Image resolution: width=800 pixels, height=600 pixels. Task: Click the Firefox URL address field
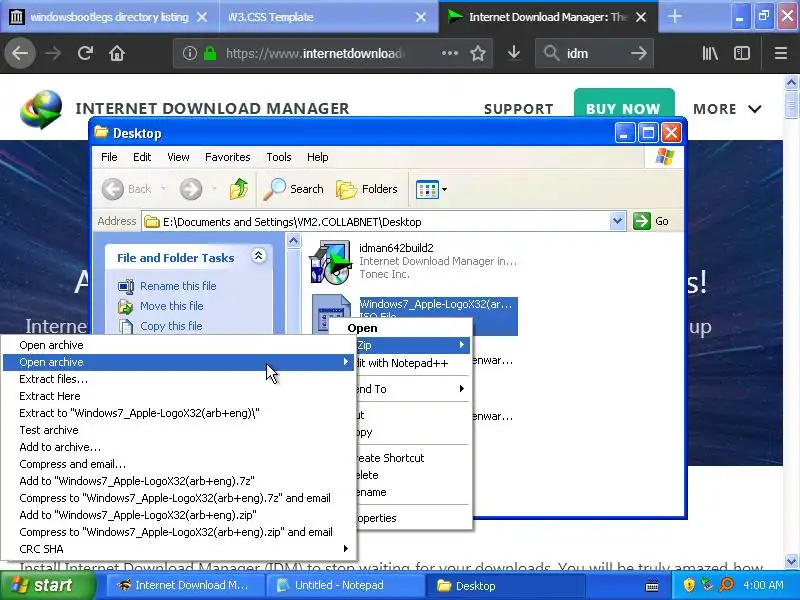pyautogui.click(x=315, y=53)
